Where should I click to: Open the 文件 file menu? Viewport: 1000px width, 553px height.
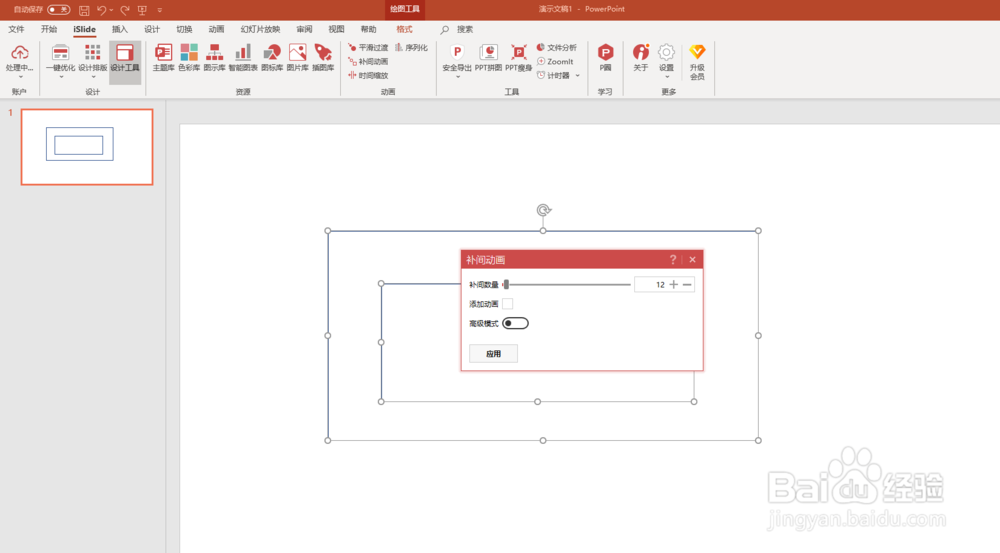[x=16, y=29]
